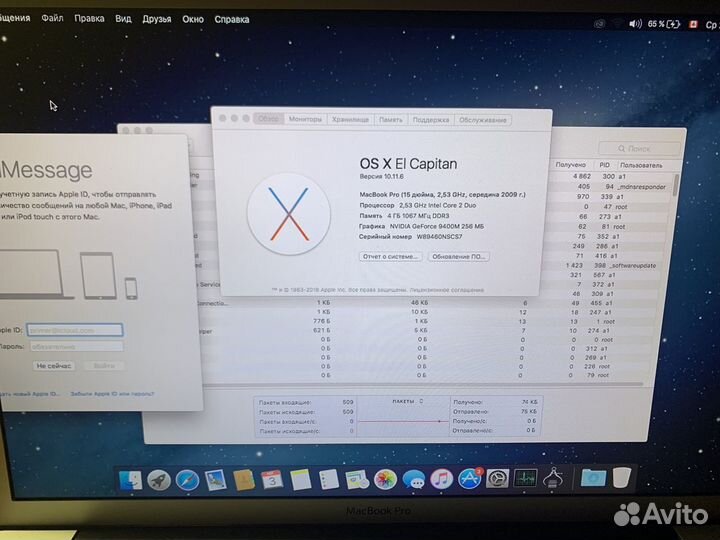Open iTunes music note icon in Dock
Viewport: 720px width, 540px height.
tap(441, 479)
